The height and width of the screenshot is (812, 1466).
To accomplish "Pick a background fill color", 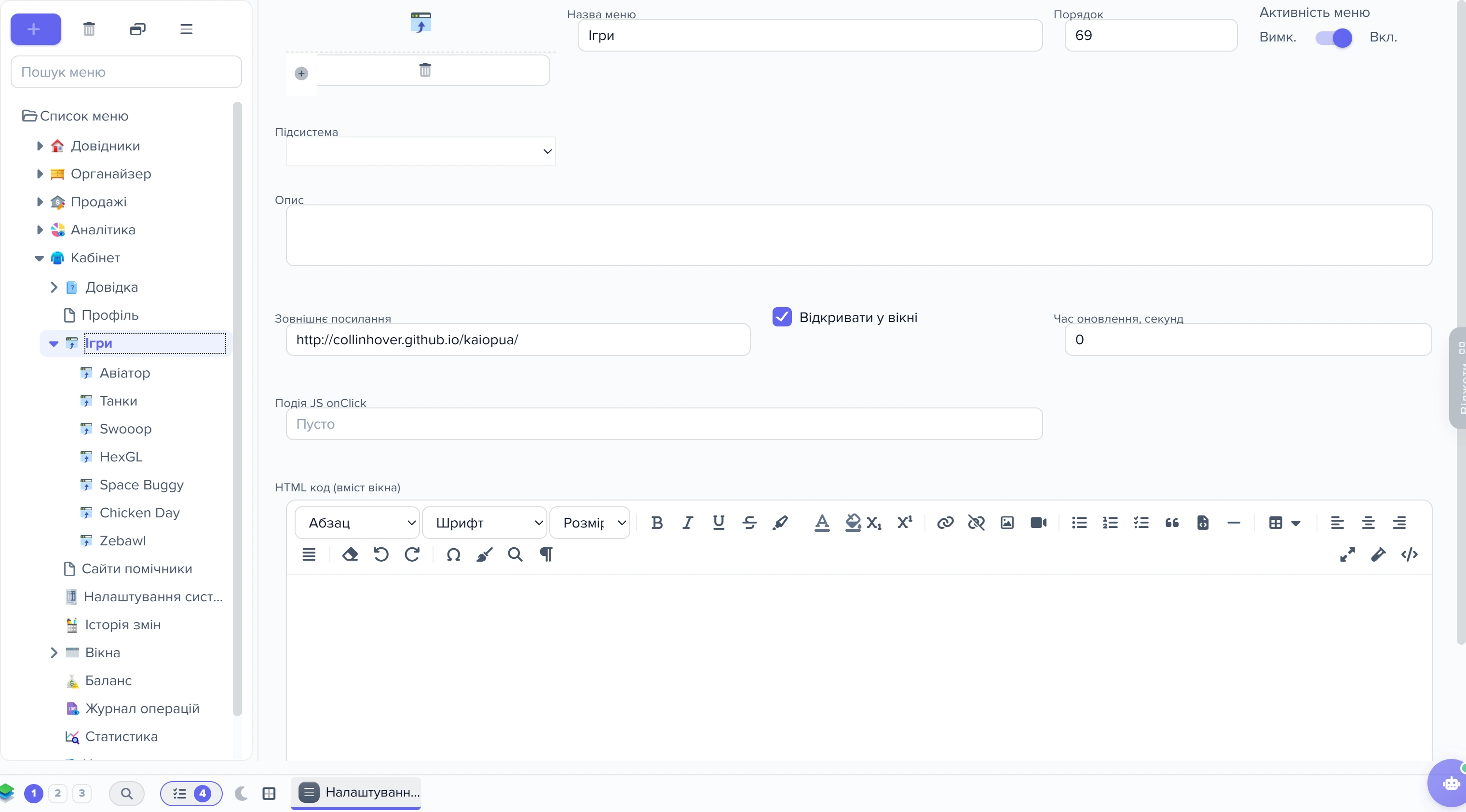I will (853, 522).
